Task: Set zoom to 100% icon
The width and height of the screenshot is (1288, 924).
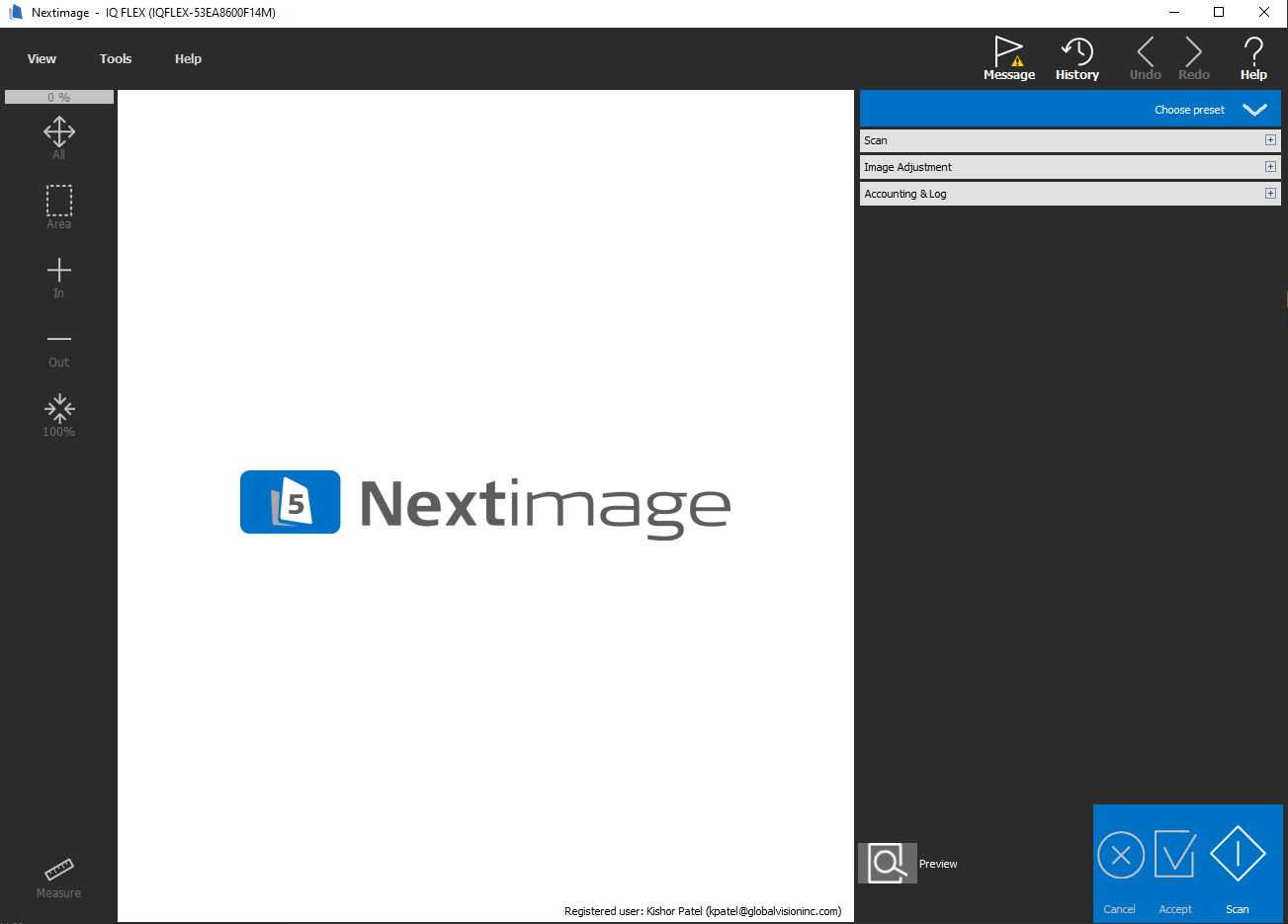Action: (59, 408)
